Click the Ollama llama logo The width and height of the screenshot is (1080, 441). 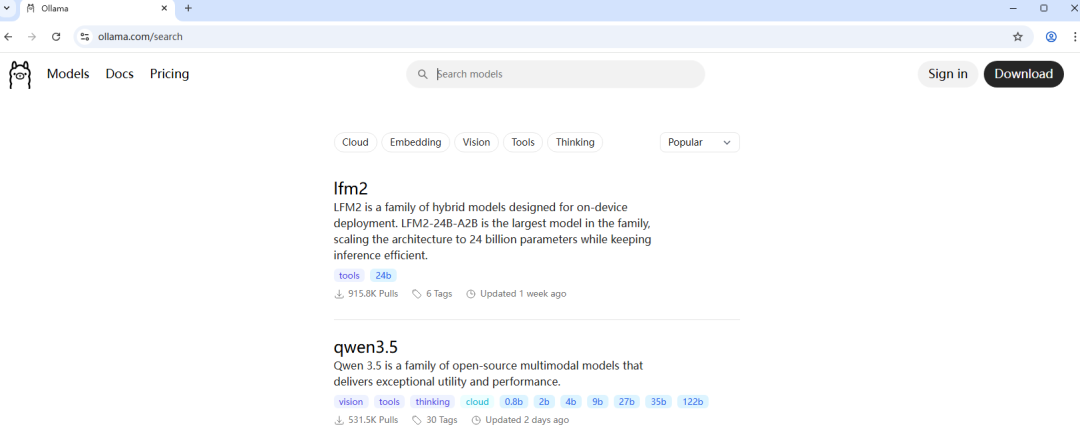pyautogui.click(x=20, y=74)
